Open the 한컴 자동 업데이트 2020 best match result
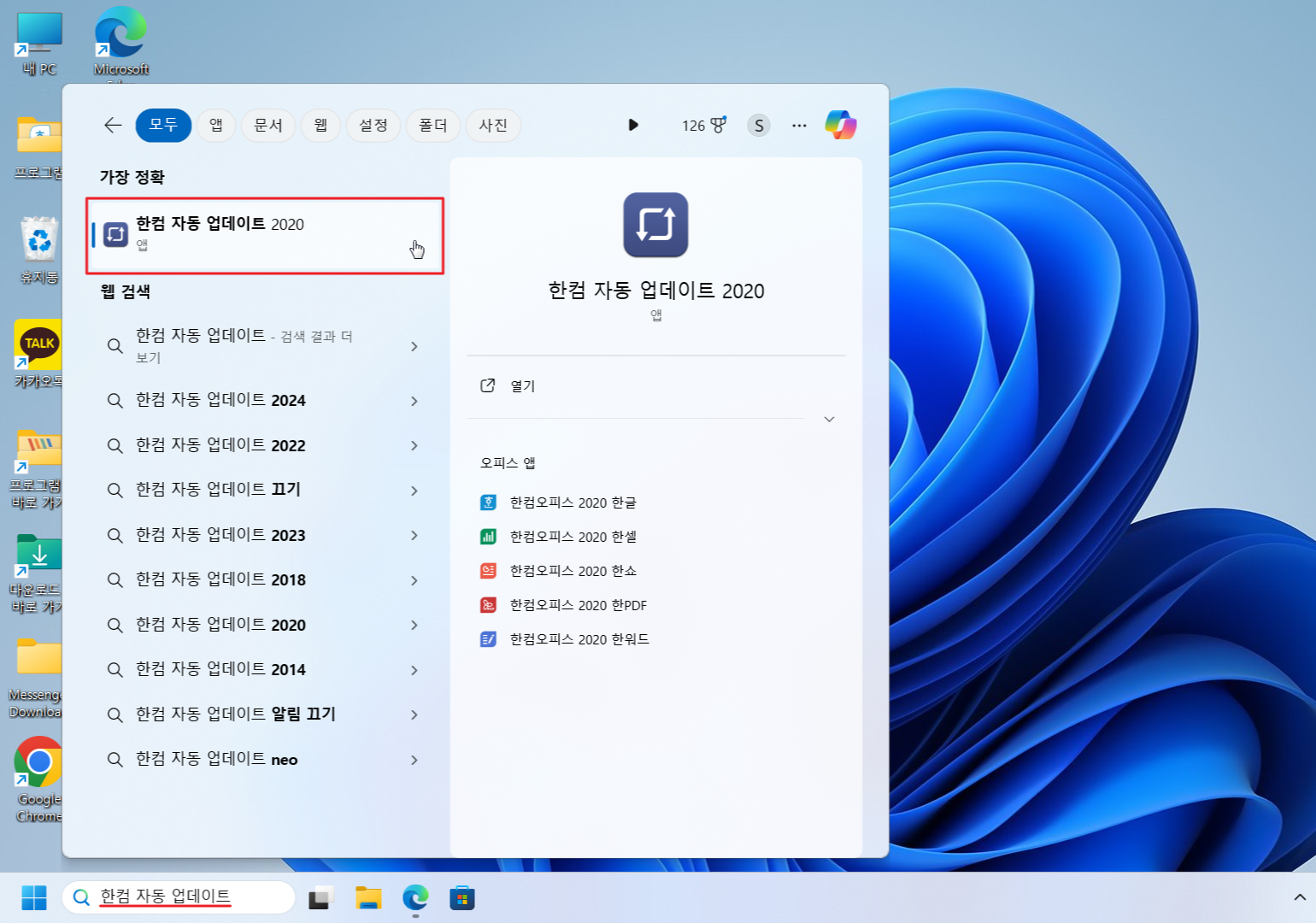The width and height of the screenshot is (1316, 923). tap(265, 236)
